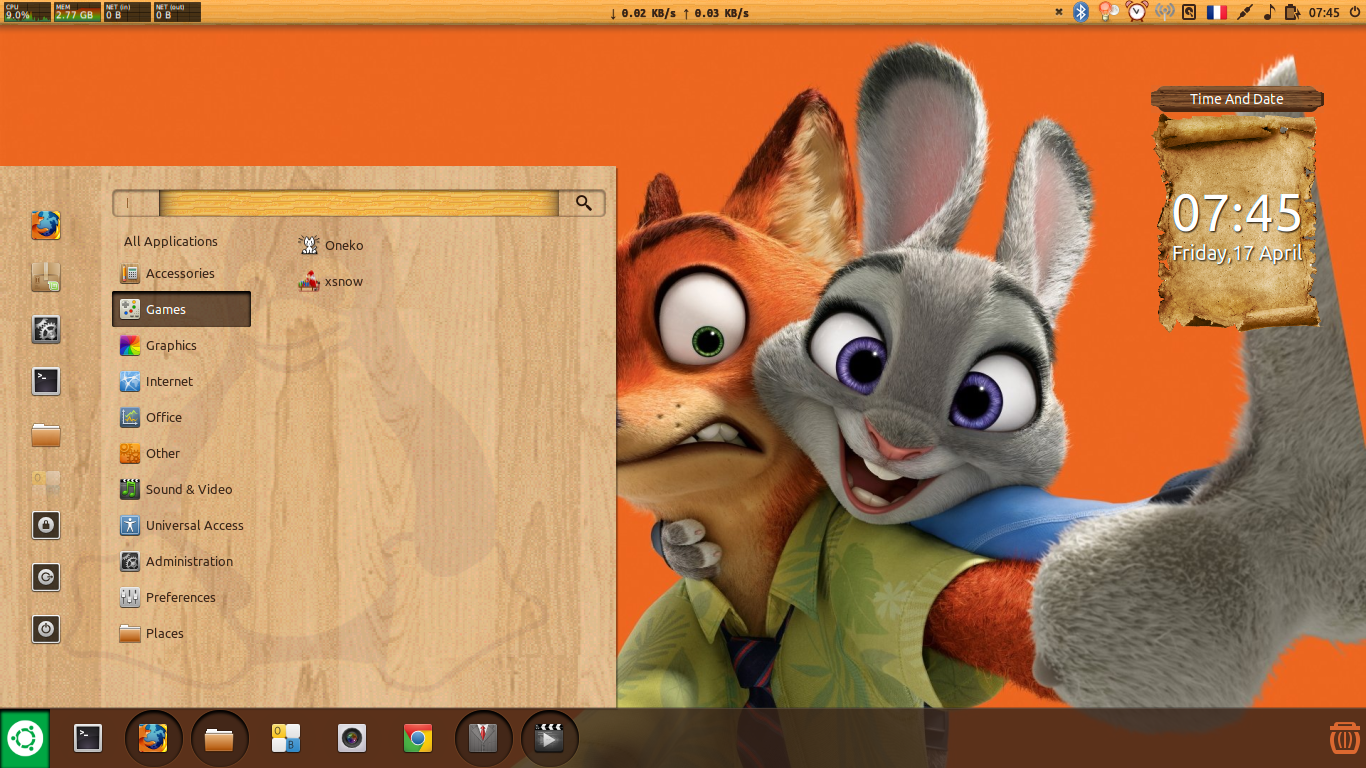This screenshot has width=1366, height=768.
Task: Open the Graphics category
Action: [181, 345]
